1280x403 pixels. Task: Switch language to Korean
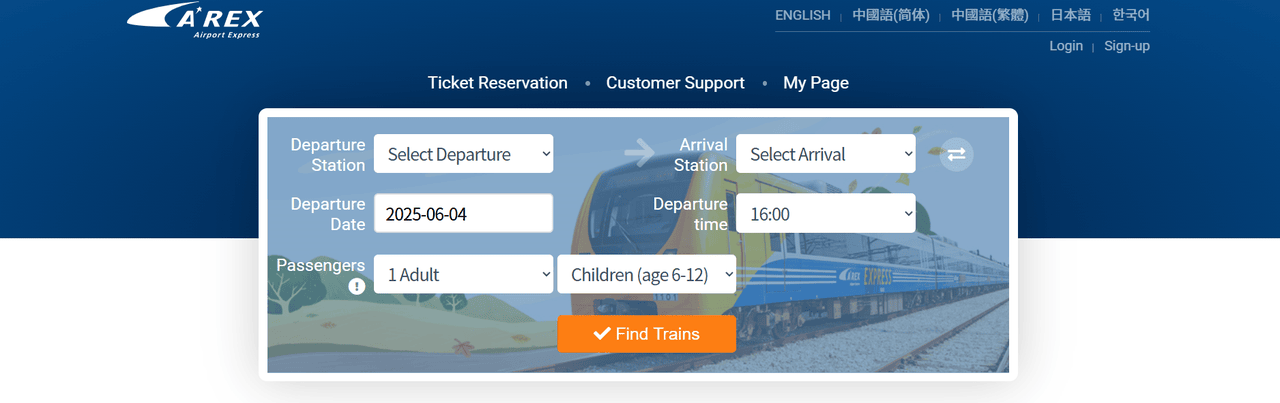coord(1131,15)
